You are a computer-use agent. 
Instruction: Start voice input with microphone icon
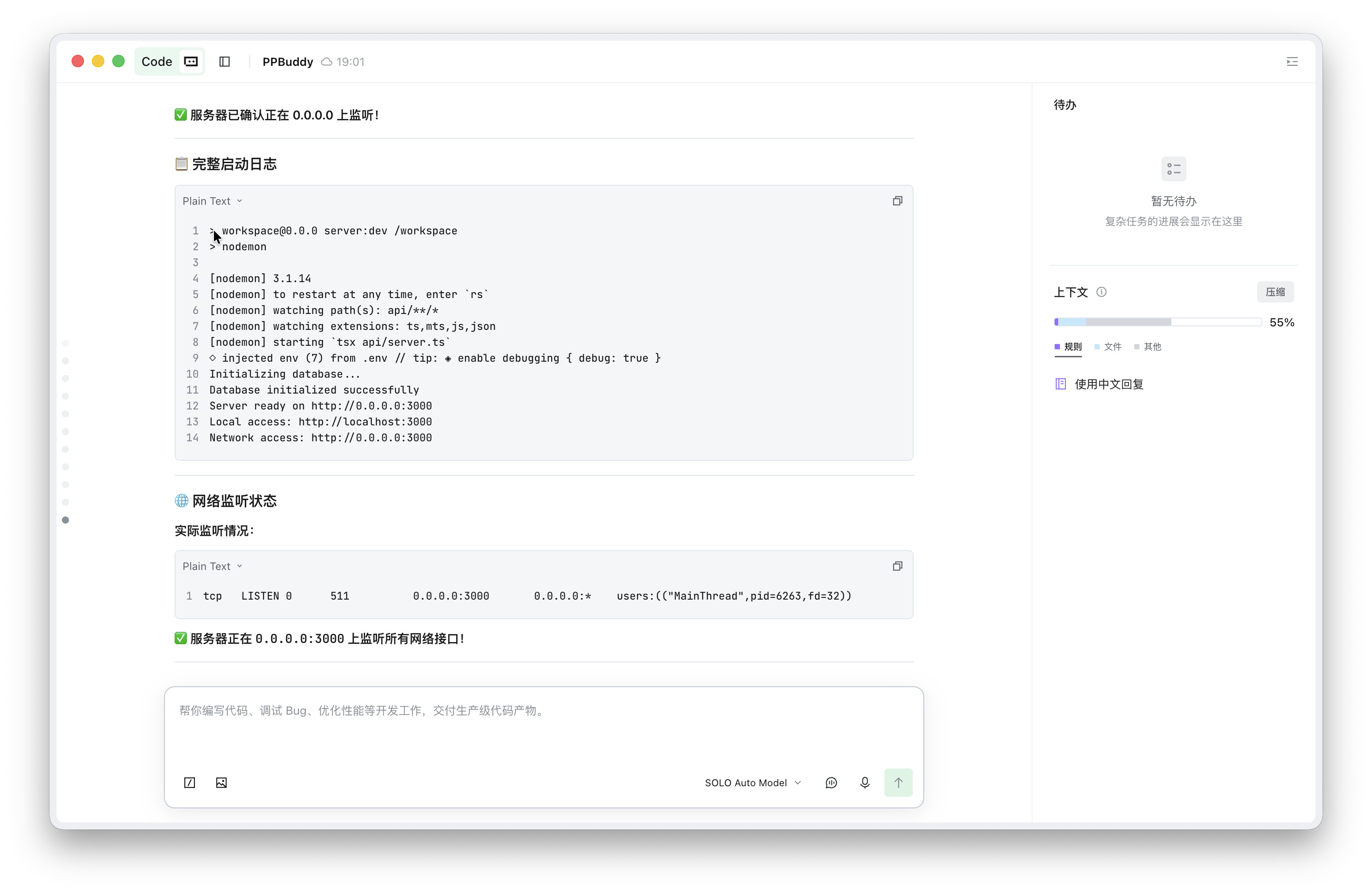(x=865, y=783)
